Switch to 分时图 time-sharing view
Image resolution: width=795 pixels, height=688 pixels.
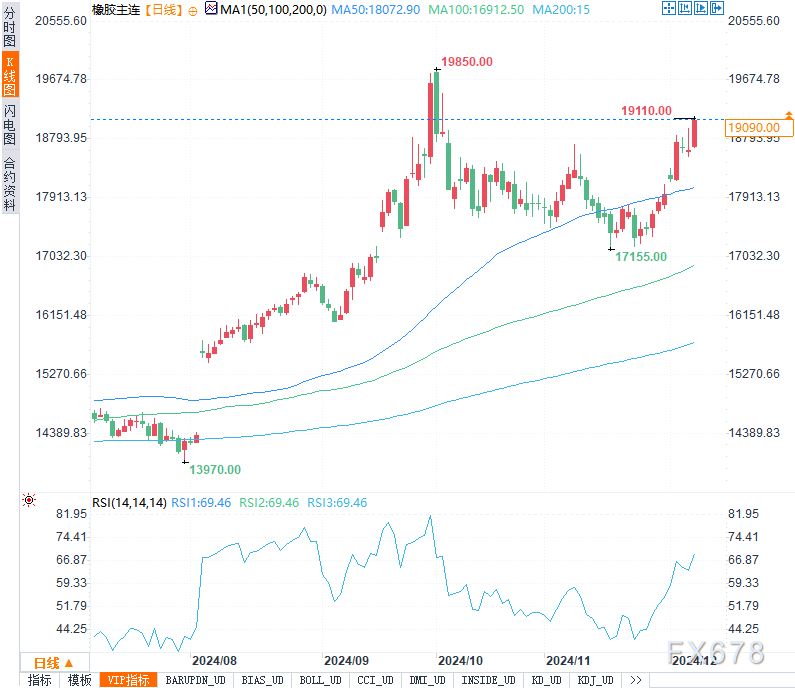pyautogui.click(x=9, y=27)
